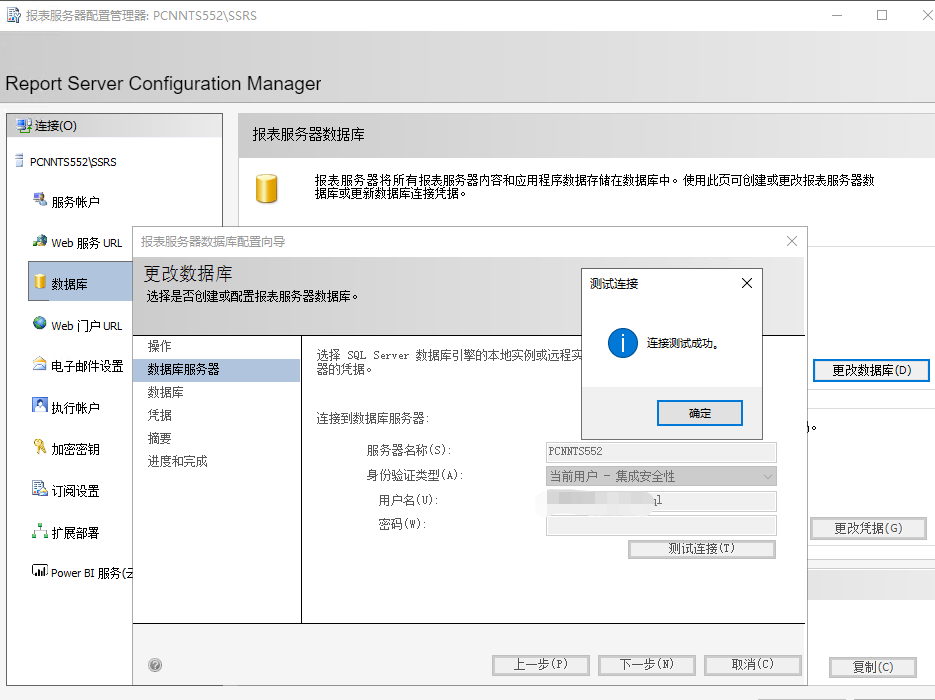Screen dimensions: 935x700
Task: Click the 更改数据库(D) button
Action: pos(871,370)
